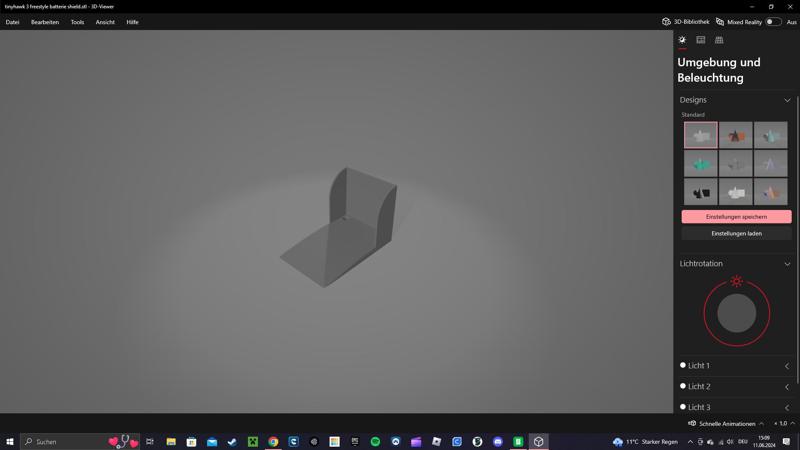Toggle the Licht 3 light dot
The height and width of the screenshot is (450, 800).
(683, 407)
